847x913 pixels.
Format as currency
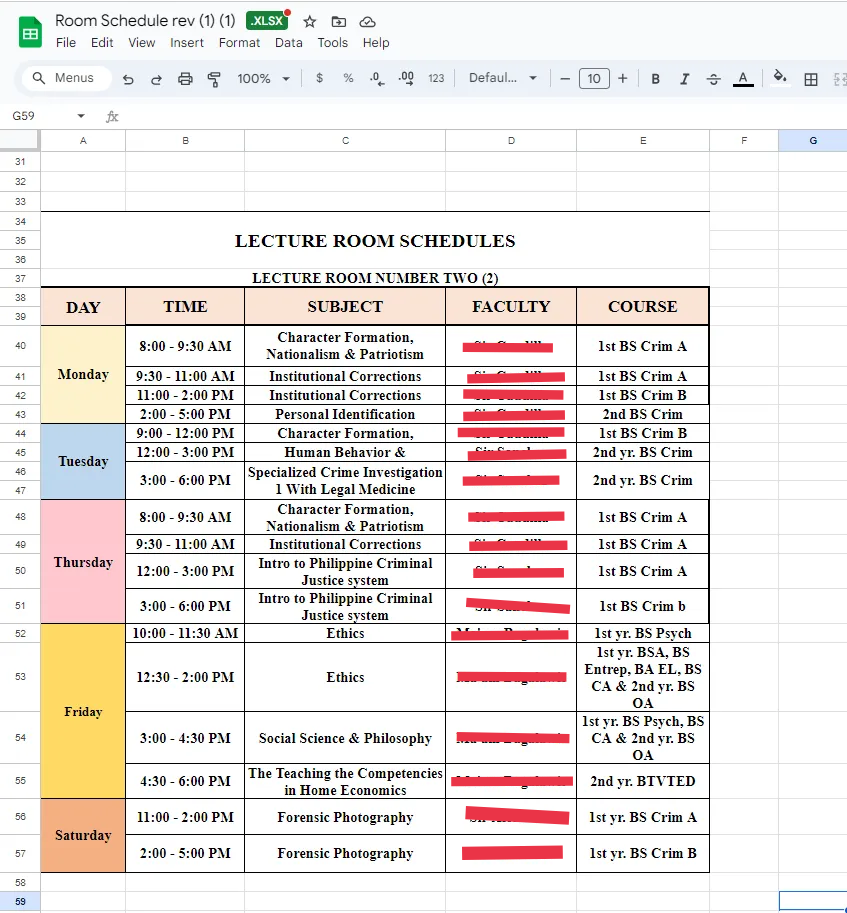319,78
